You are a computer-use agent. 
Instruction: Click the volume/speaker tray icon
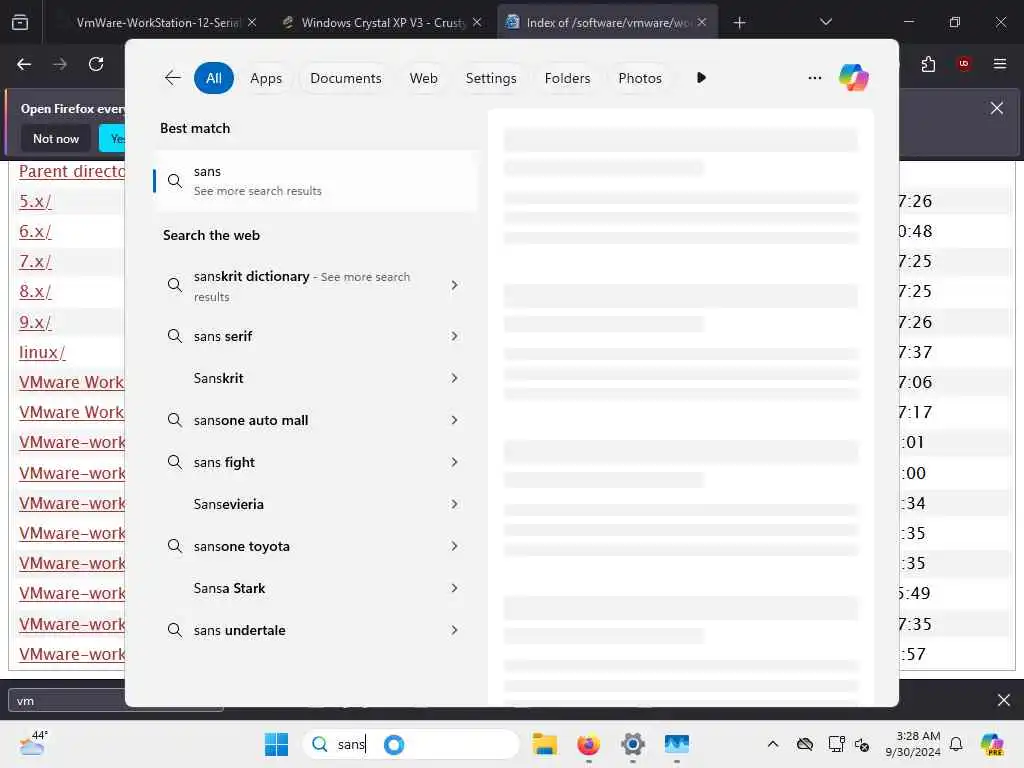862,744
